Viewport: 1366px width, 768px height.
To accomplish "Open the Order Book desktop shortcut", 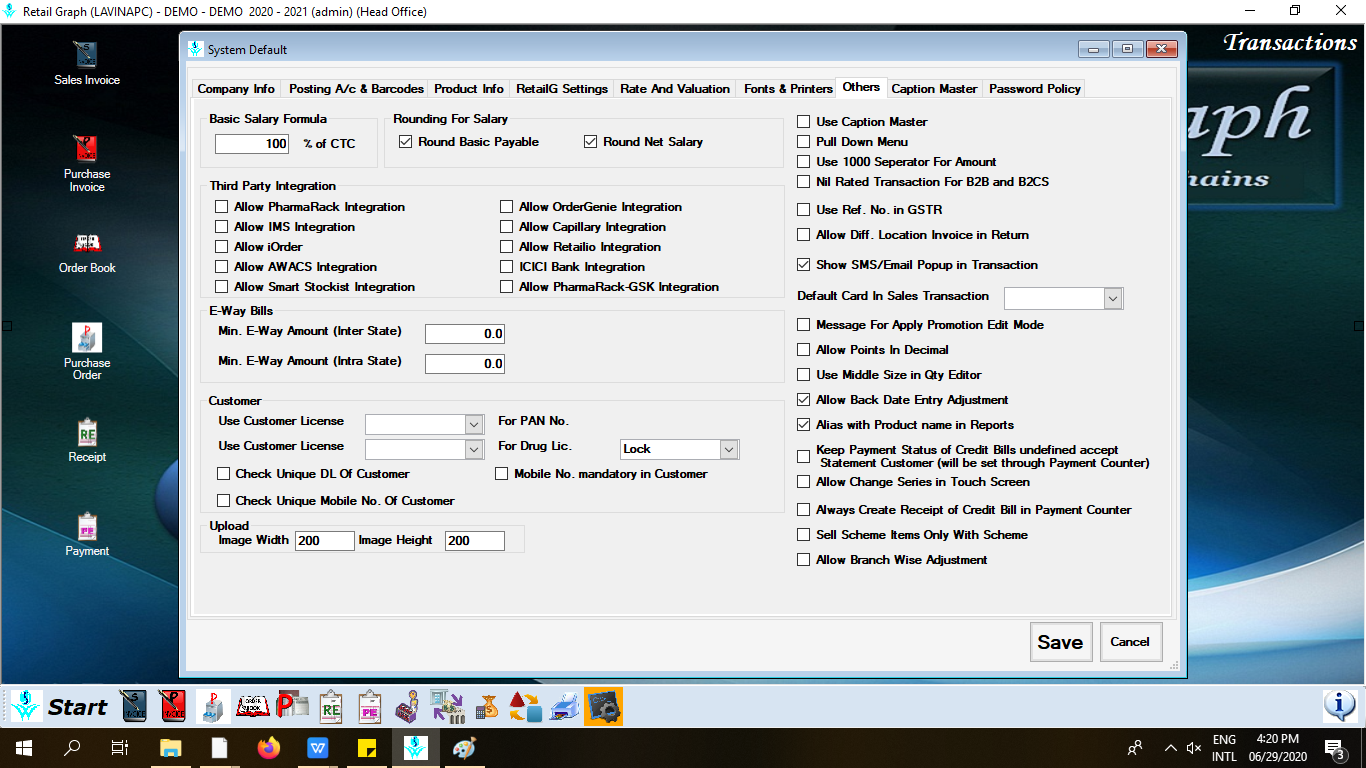I will click(87, 252).
